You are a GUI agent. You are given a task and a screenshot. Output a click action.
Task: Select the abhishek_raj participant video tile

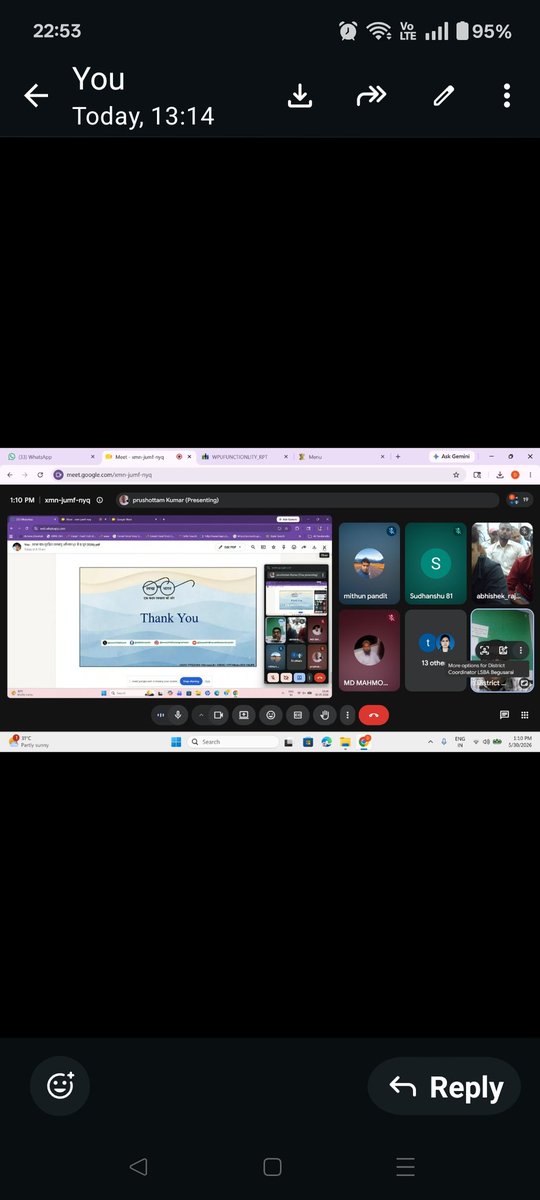(502, 563)
